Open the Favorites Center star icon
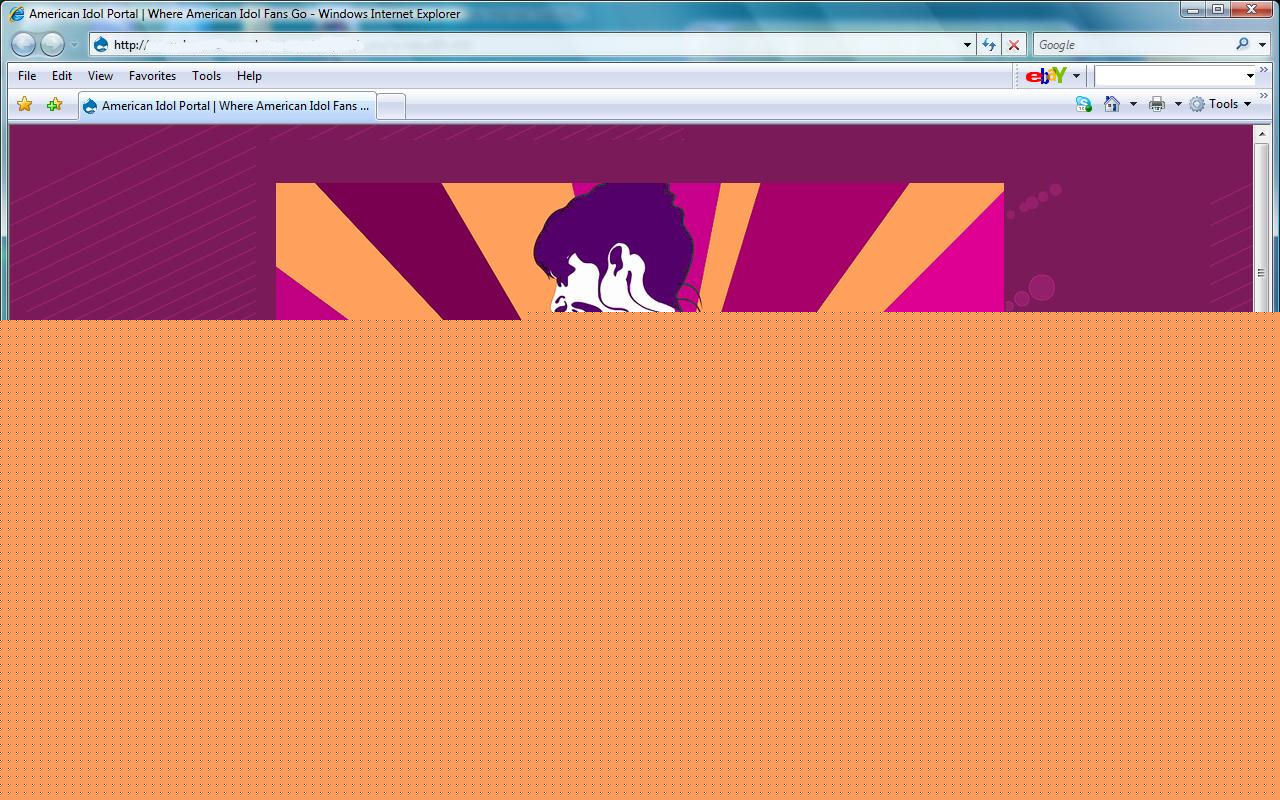The height and width of the screenshot is (800, 1280). click(25, 105)
